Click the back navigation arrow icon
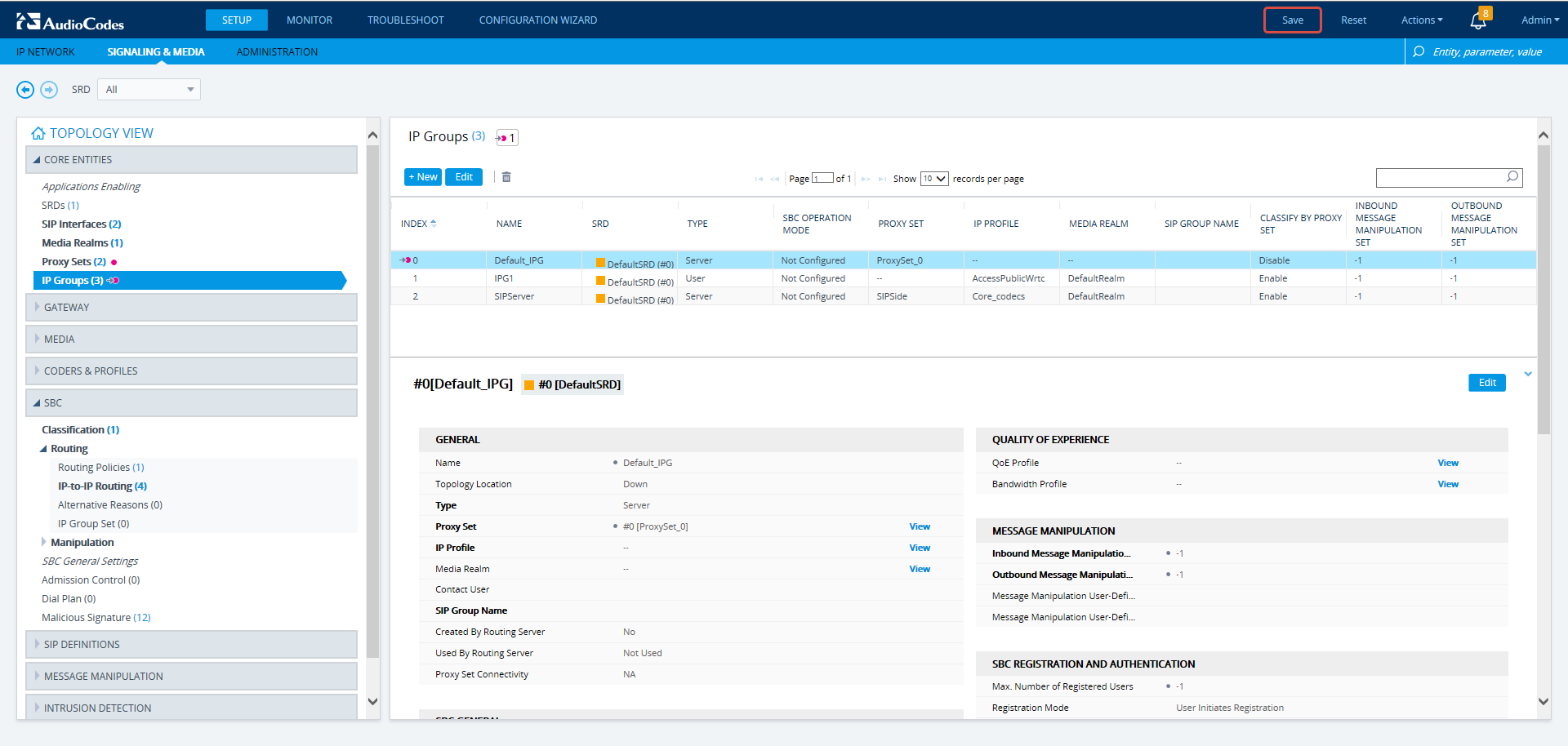The height and width of the screenshot is (746, 1568). coord(25,90)
